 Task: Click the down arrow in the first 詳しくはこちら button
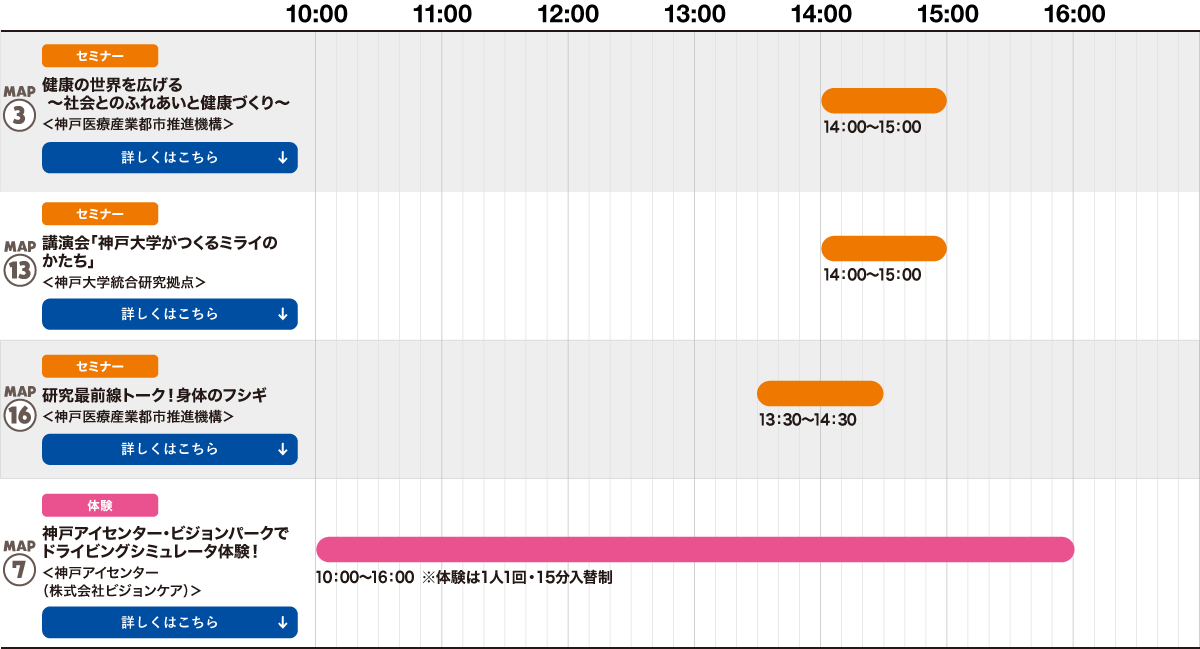tap(282, 158)
